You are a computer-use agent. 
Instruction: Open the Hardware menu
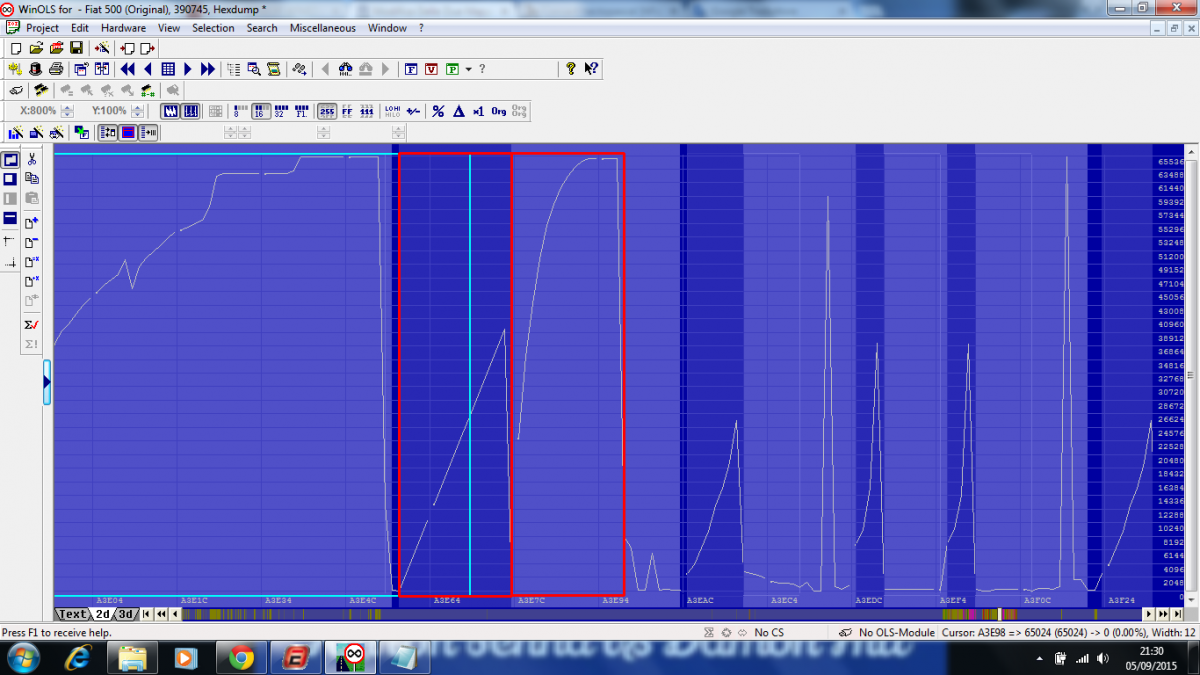coord(123,28)
